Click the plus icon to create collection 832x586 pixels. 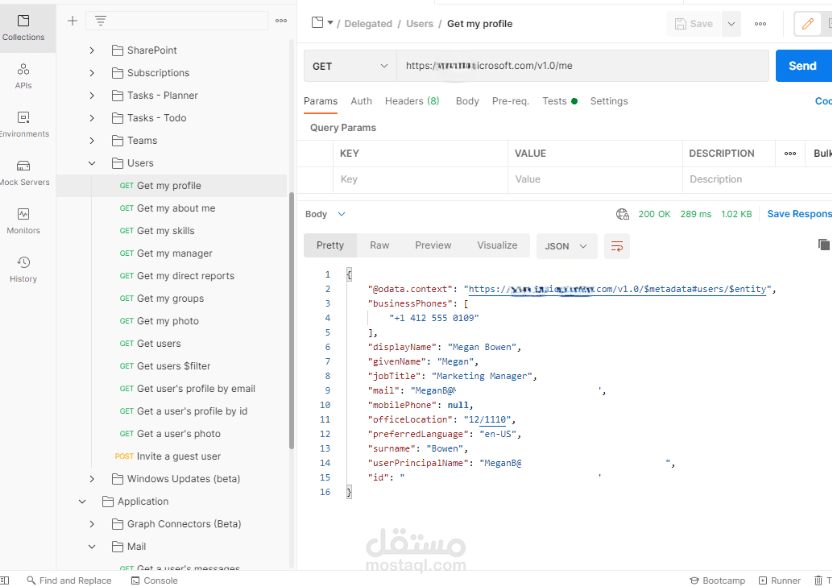pyautogui.click(x=73, y=21)
